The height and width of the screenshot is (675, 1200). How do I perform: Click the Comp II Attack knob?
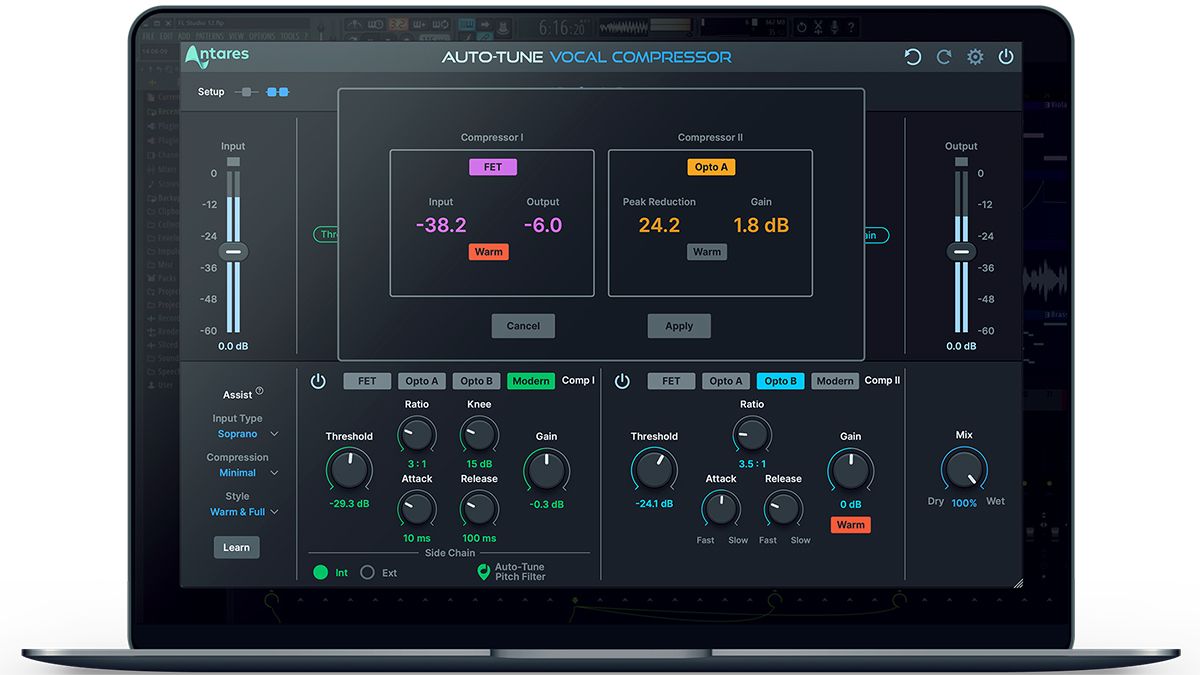tap(721, 509)
